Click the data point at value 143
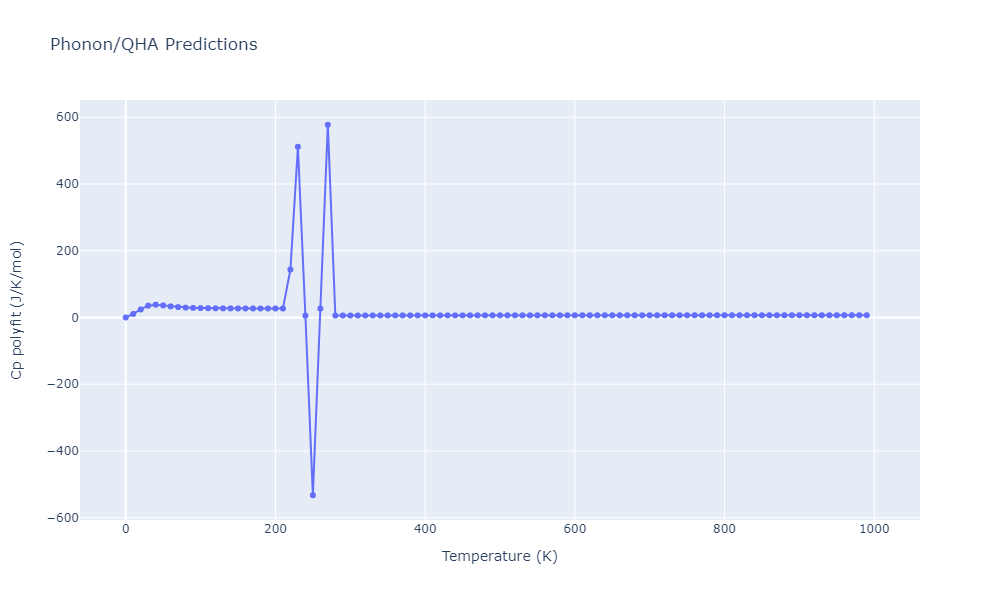The image size is (1000, 600). pos(290,269)
